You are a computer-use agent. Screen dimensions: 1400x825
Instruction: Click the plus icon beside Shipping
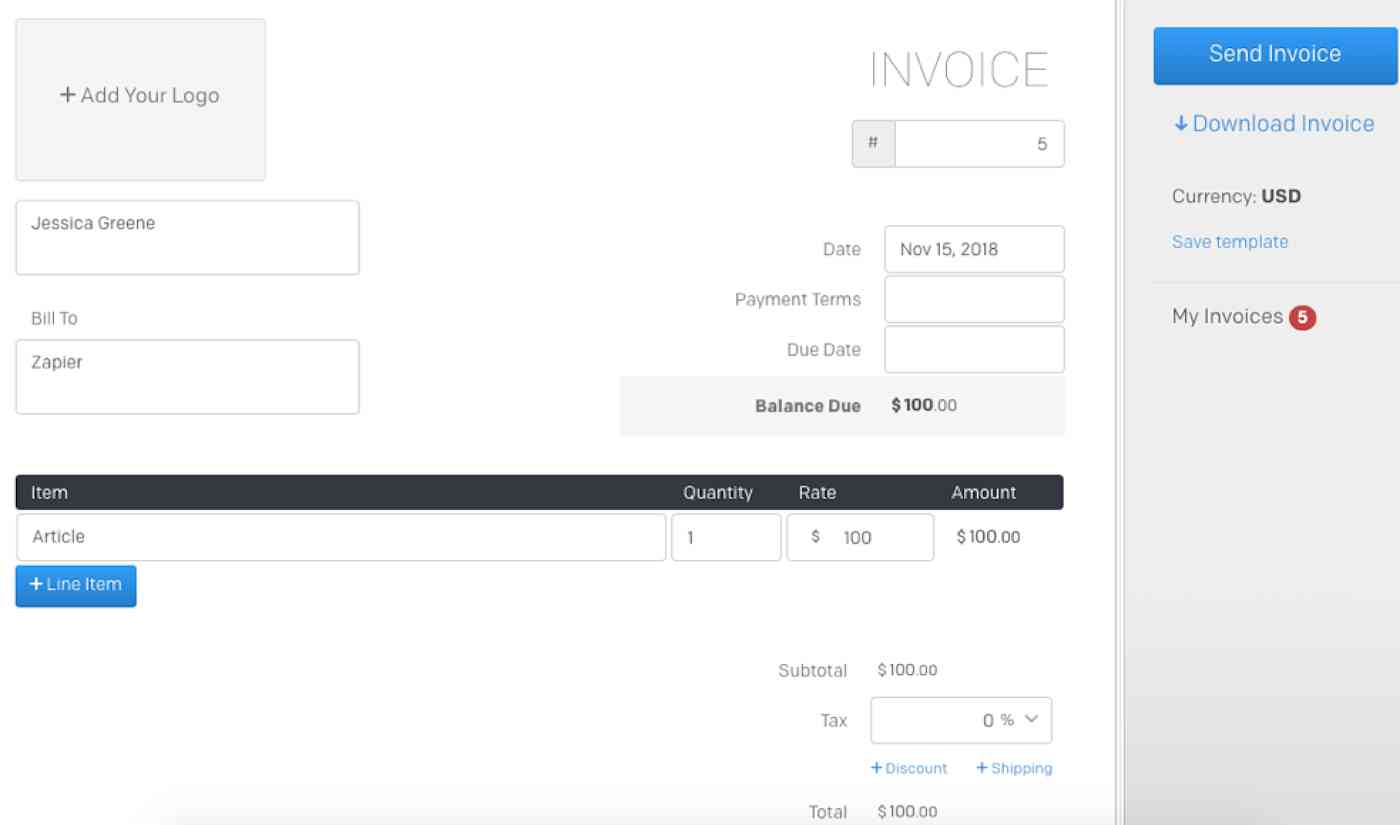tap(981, 768)
